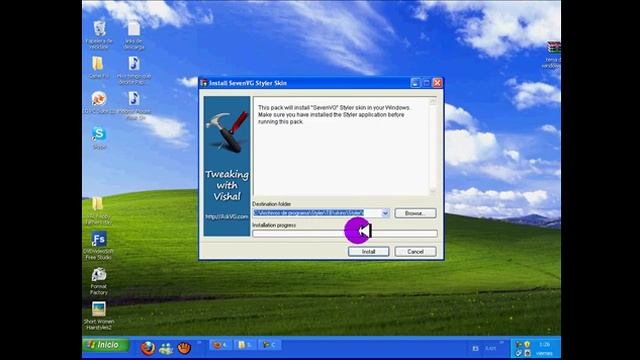
Task: Switch to the folder taskbar window button
Action: coord(245,345)
